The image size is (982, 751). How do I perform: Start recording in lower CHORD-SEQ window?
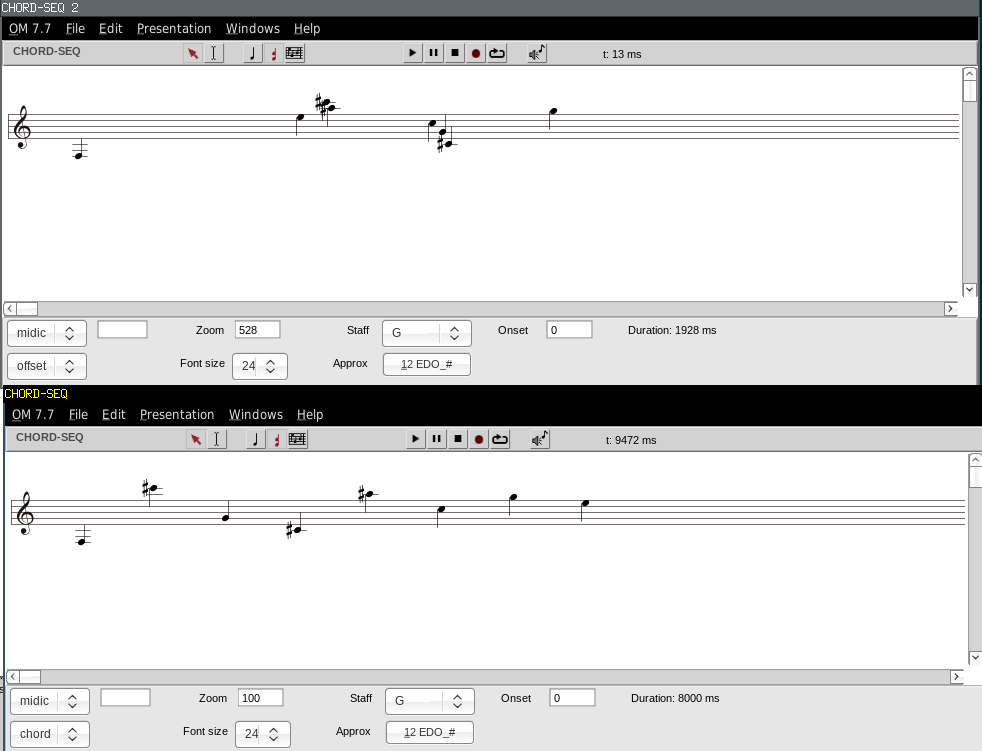tap(479, 439)
